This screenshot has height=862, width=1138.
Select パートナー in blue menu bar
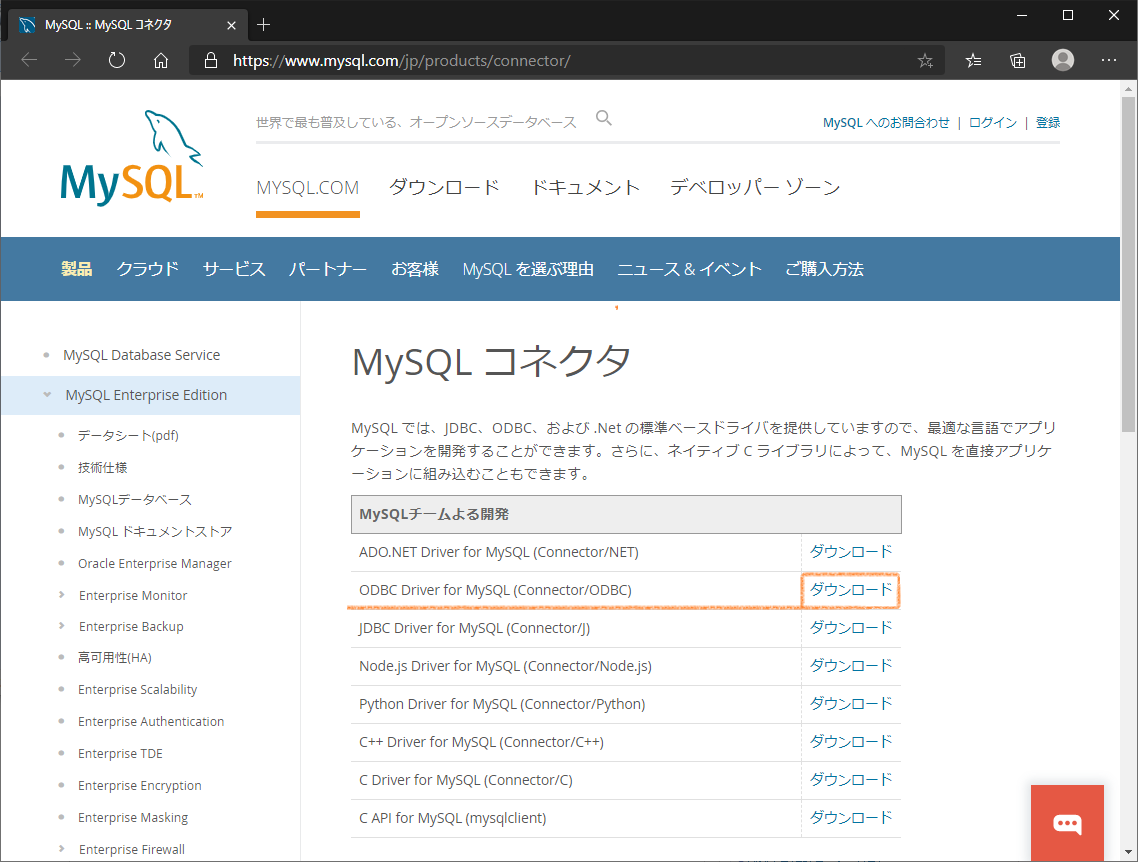[328, 269]
